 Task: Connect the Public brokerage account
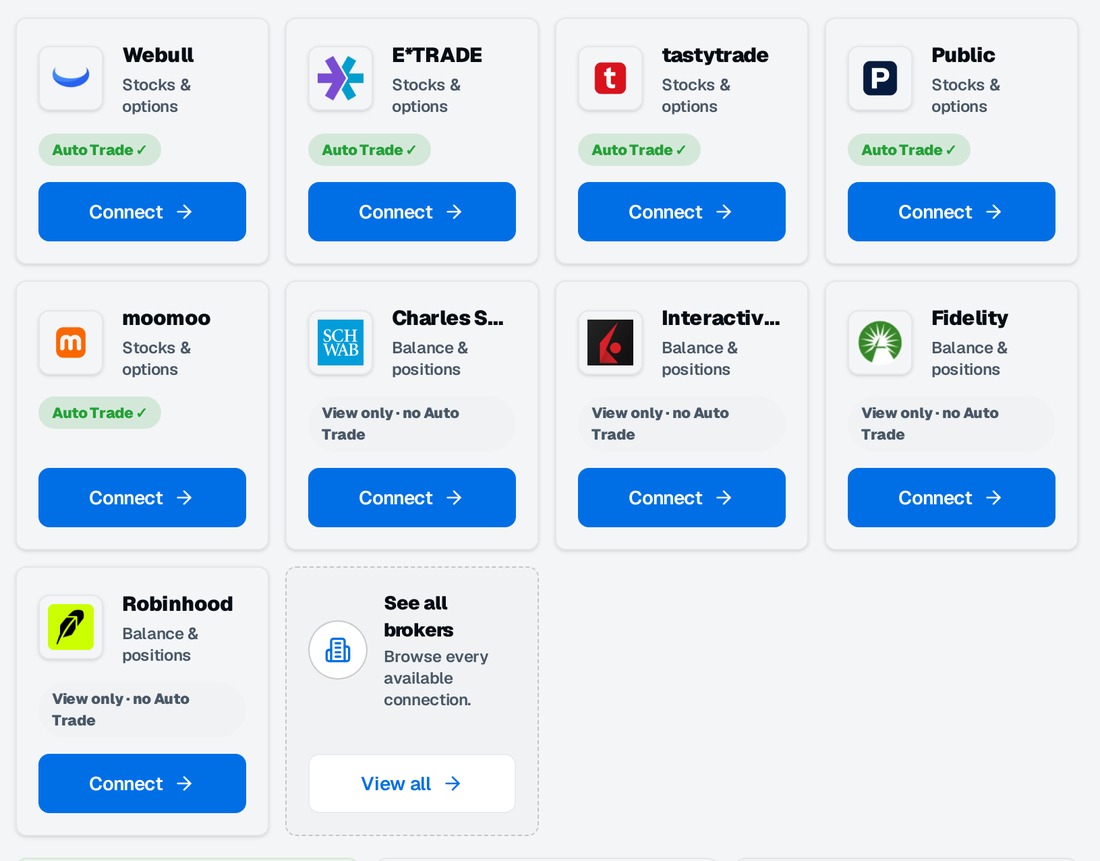(x=951, y=211)
